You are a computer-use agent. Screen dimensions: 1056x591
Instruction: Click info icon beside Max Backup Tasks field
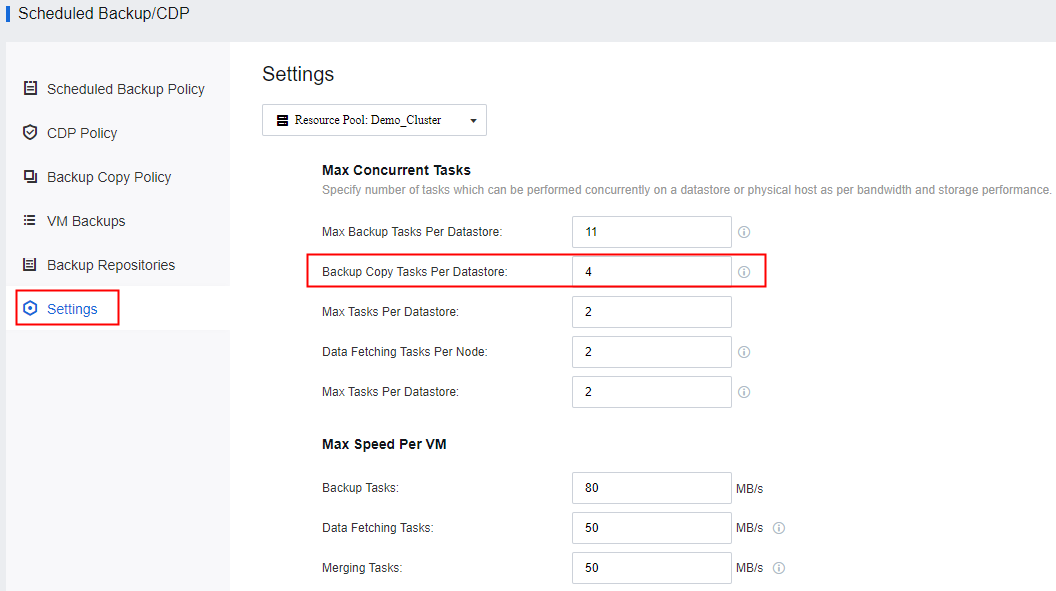point(744,232)
